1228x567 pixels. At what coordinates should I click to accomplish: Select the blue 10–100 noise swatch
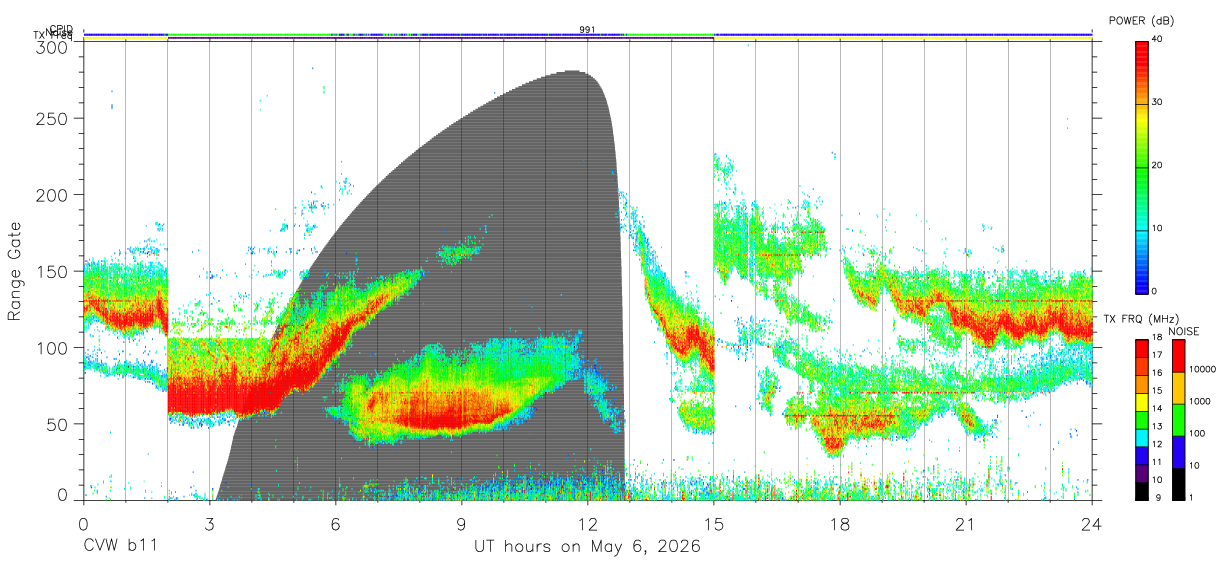1177,450
